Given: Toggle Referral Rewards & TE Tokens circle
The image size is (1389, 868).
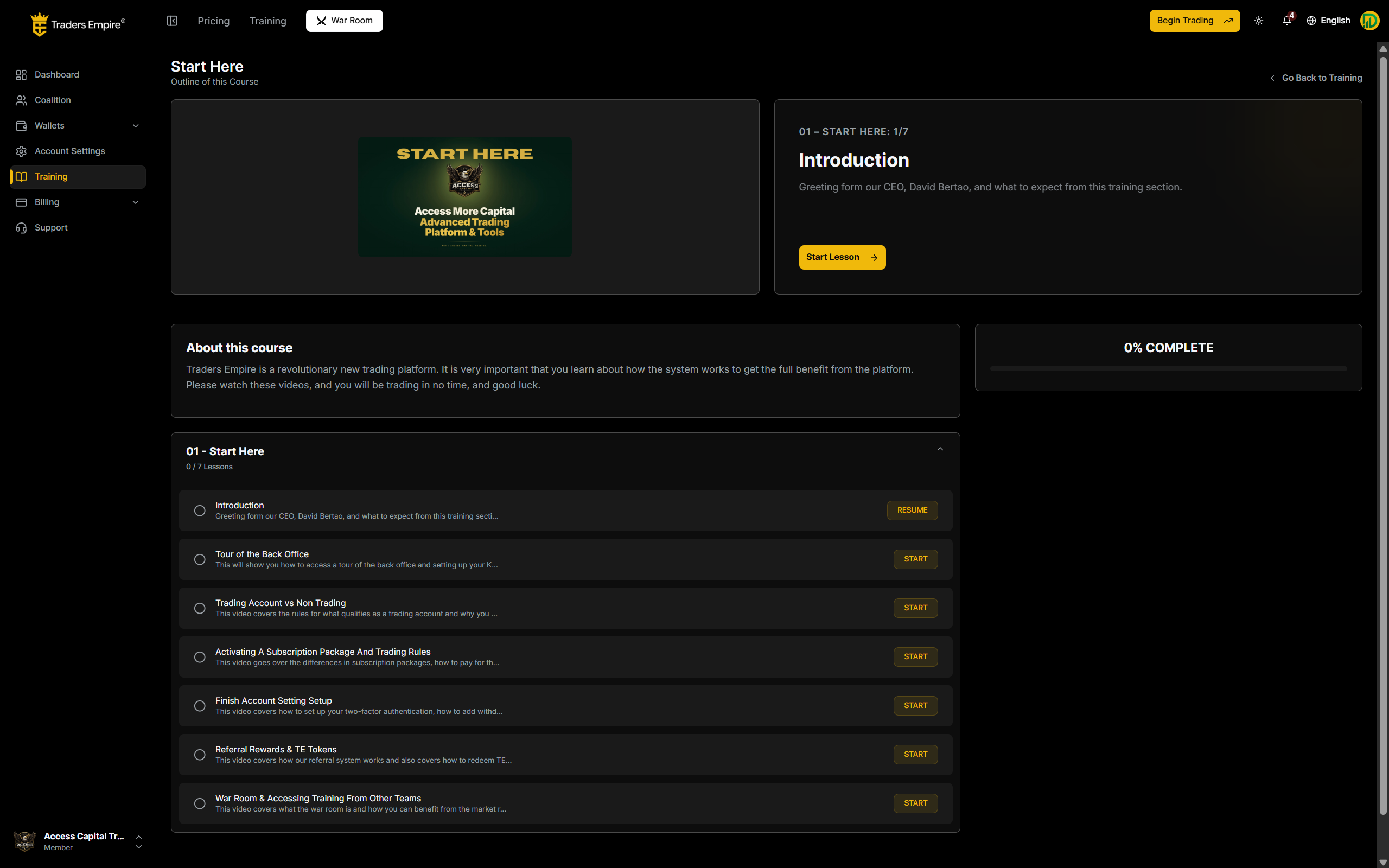Looking at the screenshot, I should [200, 754].
